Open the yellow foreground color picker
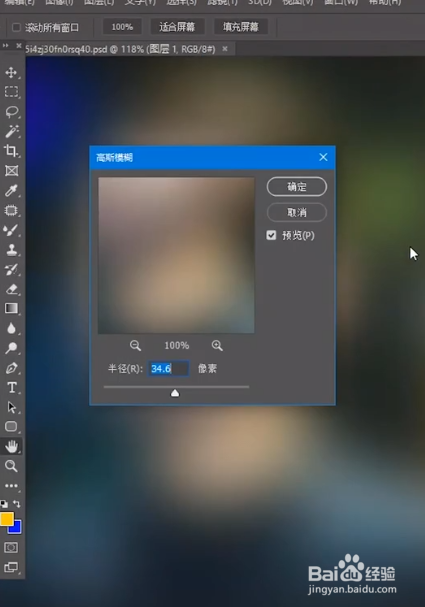 [x=7, y=519]
